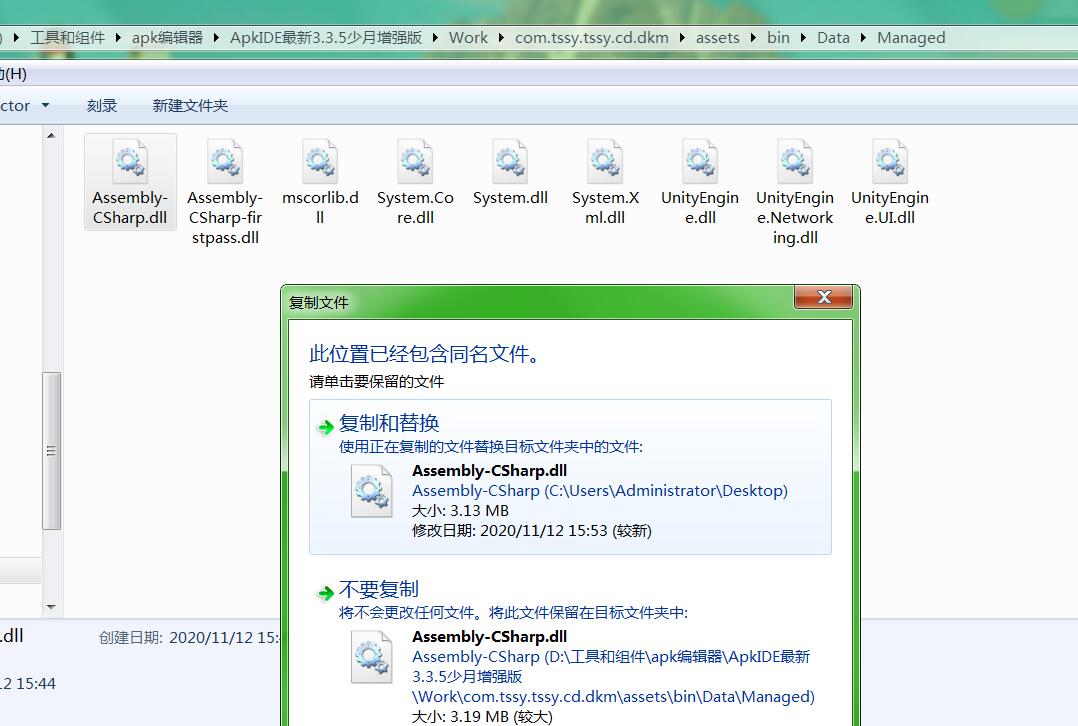1078x726 pixels.
Task: Select the System.Core.dll file
Action: click(x=415, y=162)
